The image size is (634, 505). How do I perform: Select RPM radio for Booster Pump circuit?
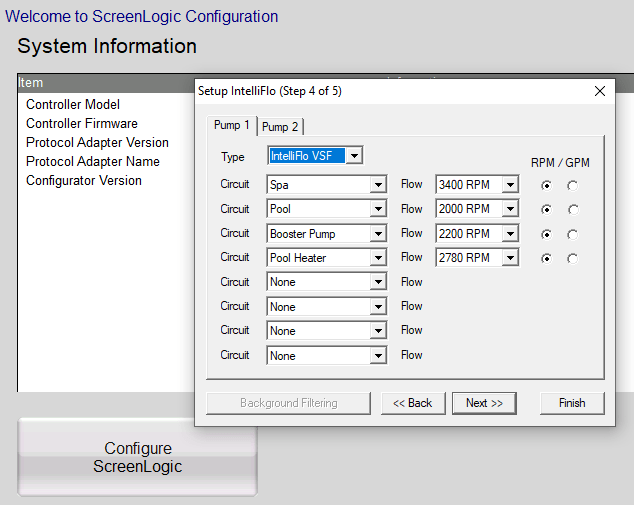tap(546, 234)
